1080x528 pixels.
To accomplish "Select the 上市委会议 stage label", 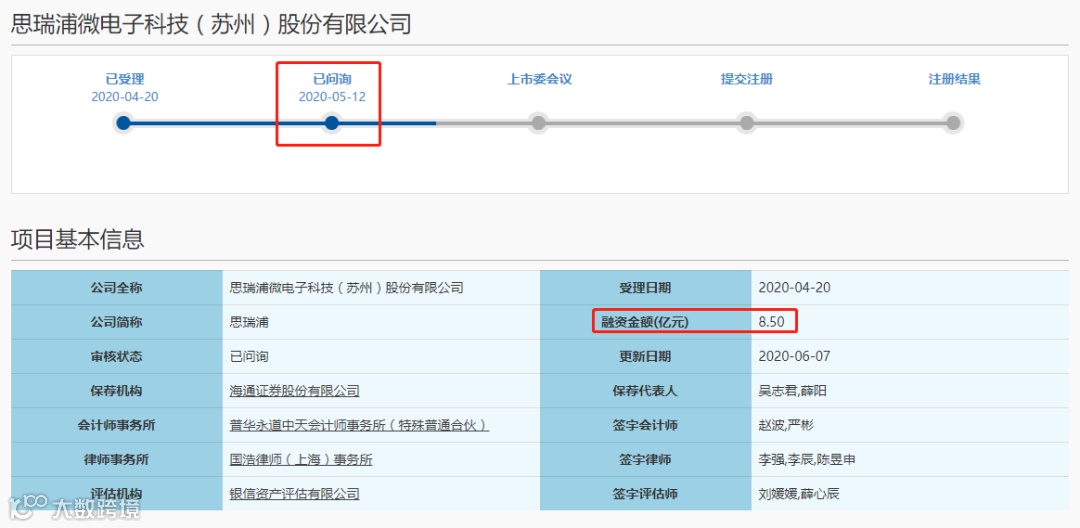I will tap(539, 79).
